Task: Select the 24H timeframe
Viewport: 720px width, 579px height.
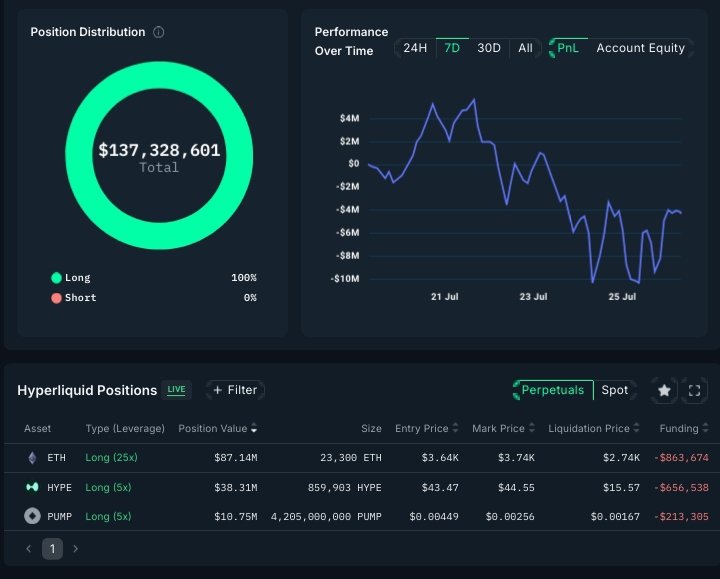Action: pos(415,48)
